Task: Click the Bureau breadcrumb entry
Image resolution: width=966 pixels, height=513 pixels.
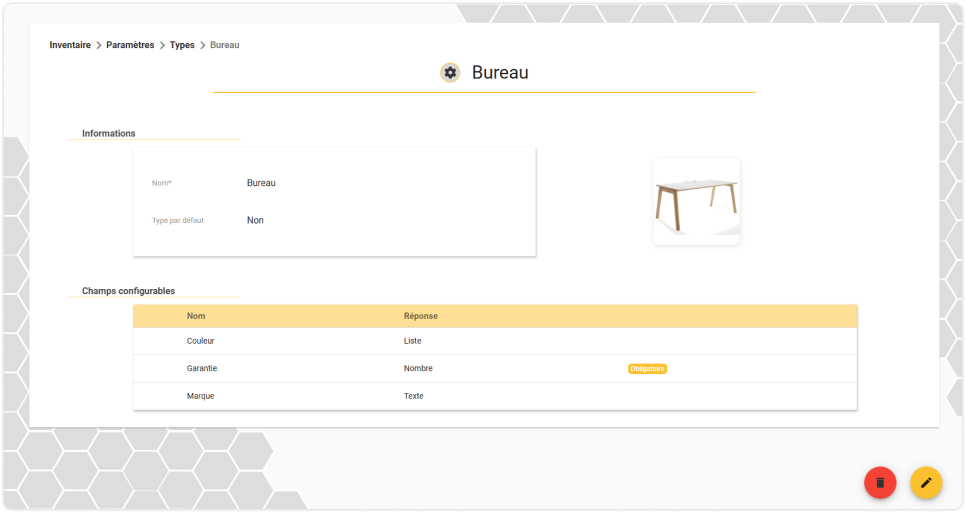Action: click(225, 45)
